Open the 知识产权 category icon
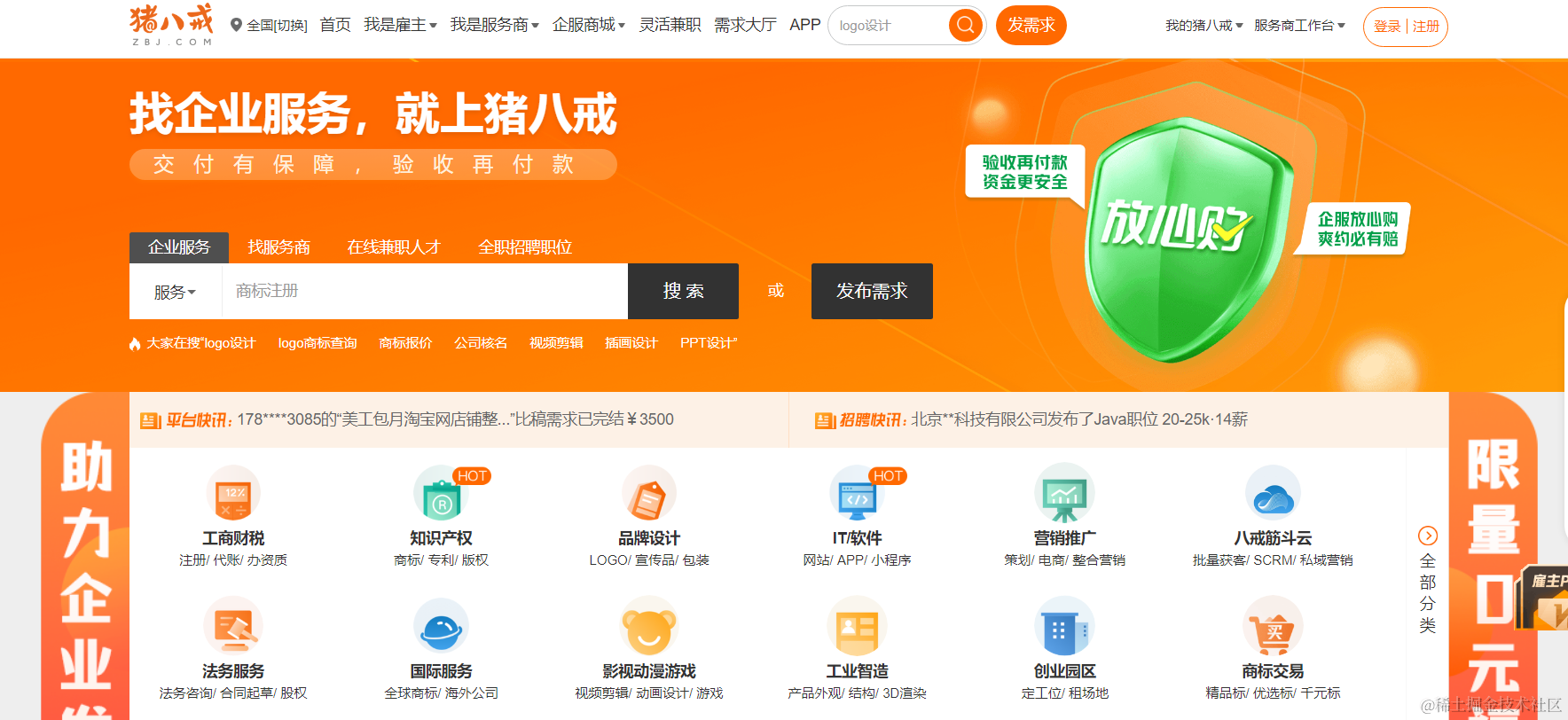 click(442, 493)
